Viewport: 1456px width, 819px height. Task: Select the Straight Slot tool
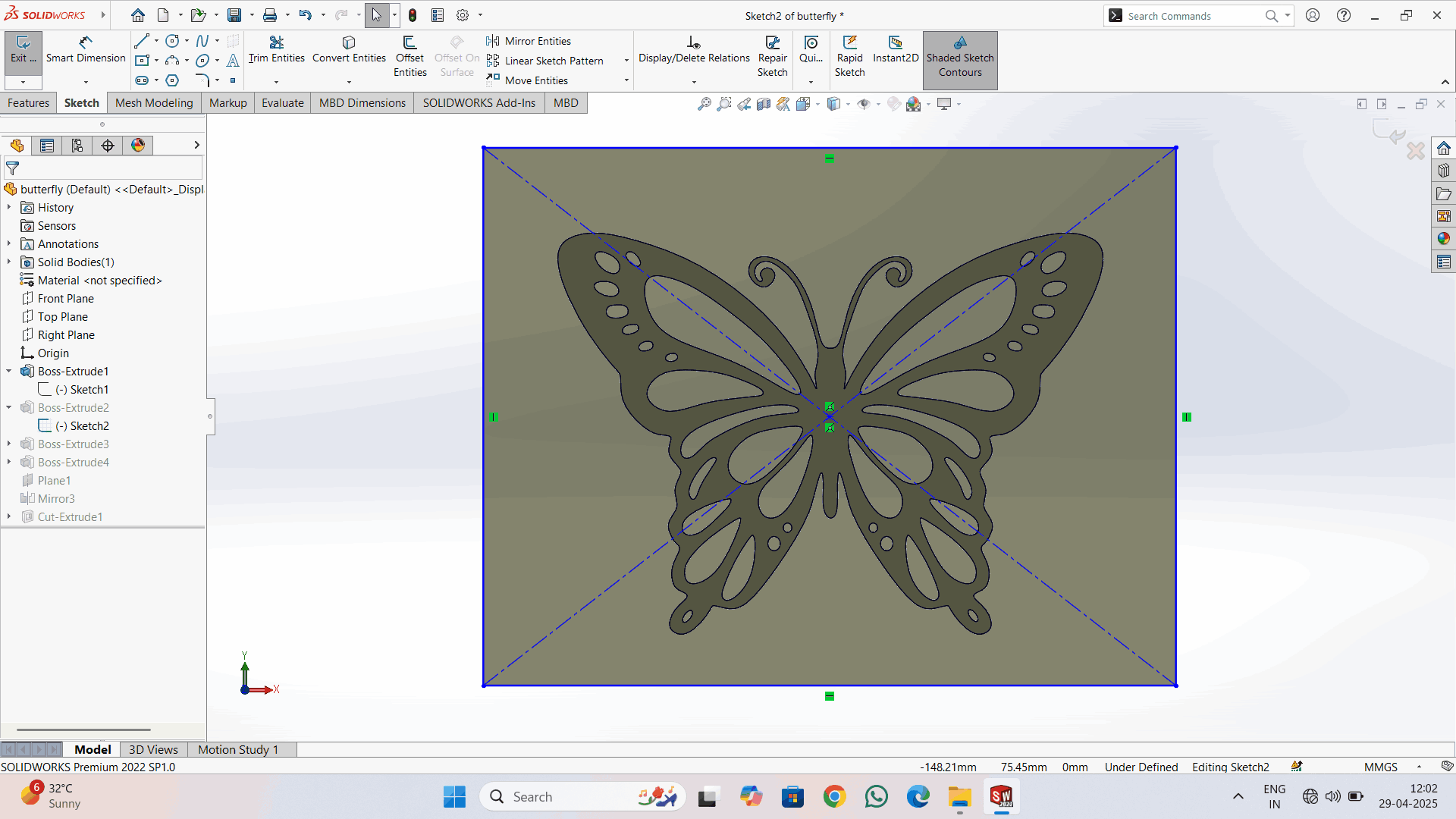click(x=141, y=80)
